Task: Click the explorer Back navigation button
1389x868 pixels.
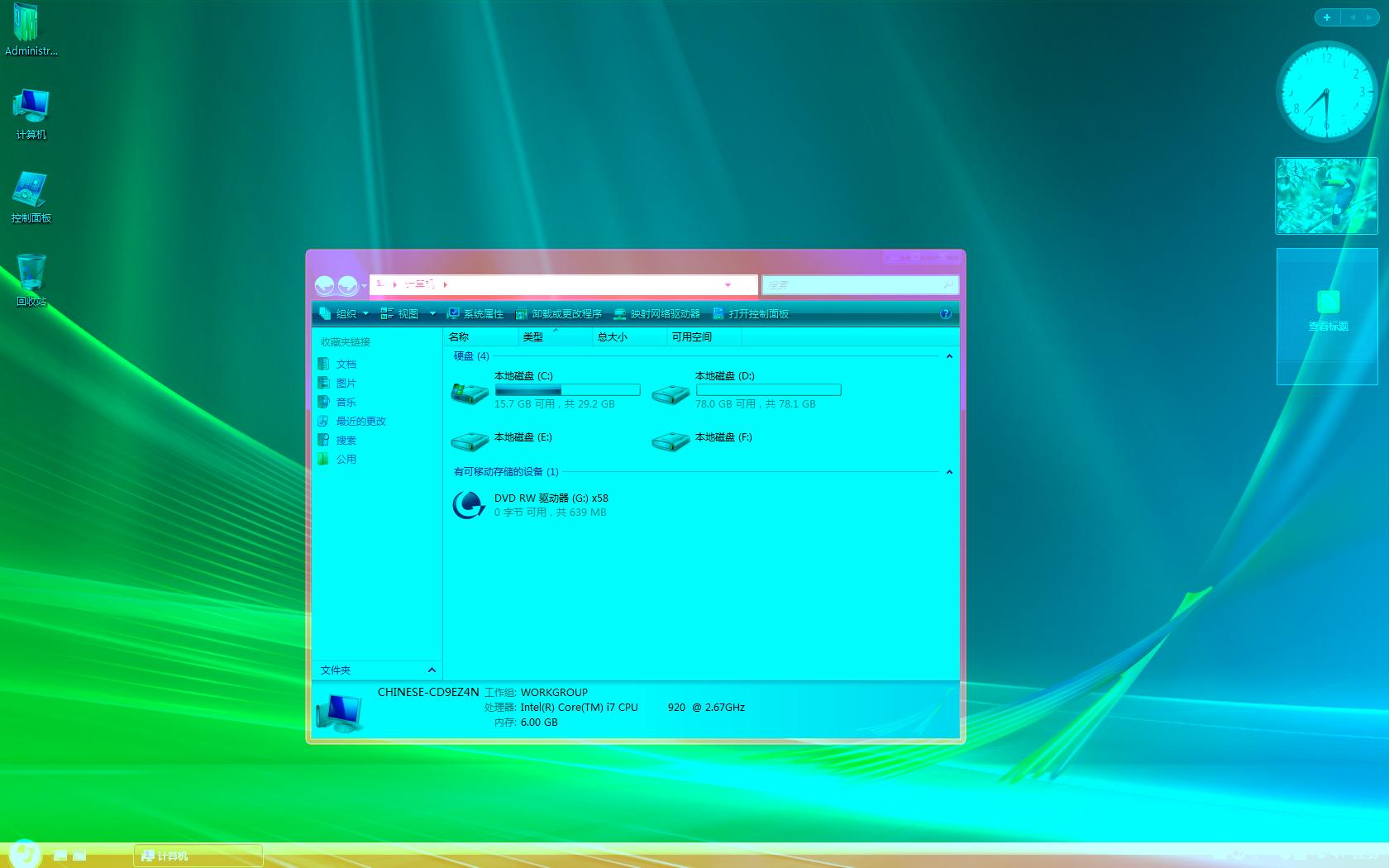Action: [324, 285]
